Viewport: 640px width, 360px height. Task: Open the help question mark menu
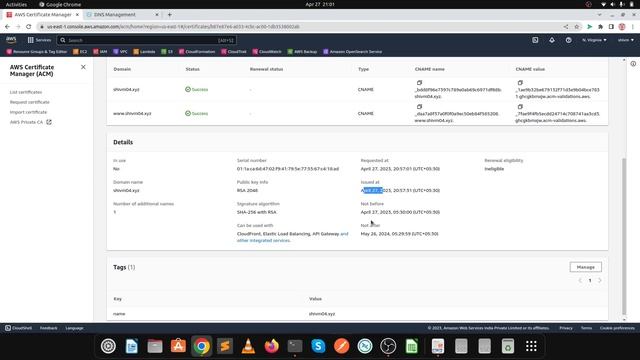(569, 40)
